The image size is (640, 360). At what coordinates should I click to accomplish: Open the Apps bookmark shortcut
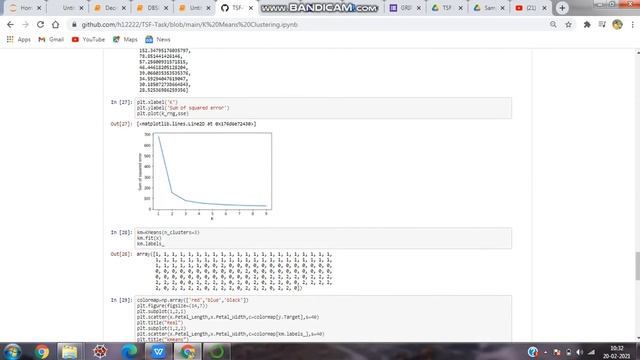19,40
